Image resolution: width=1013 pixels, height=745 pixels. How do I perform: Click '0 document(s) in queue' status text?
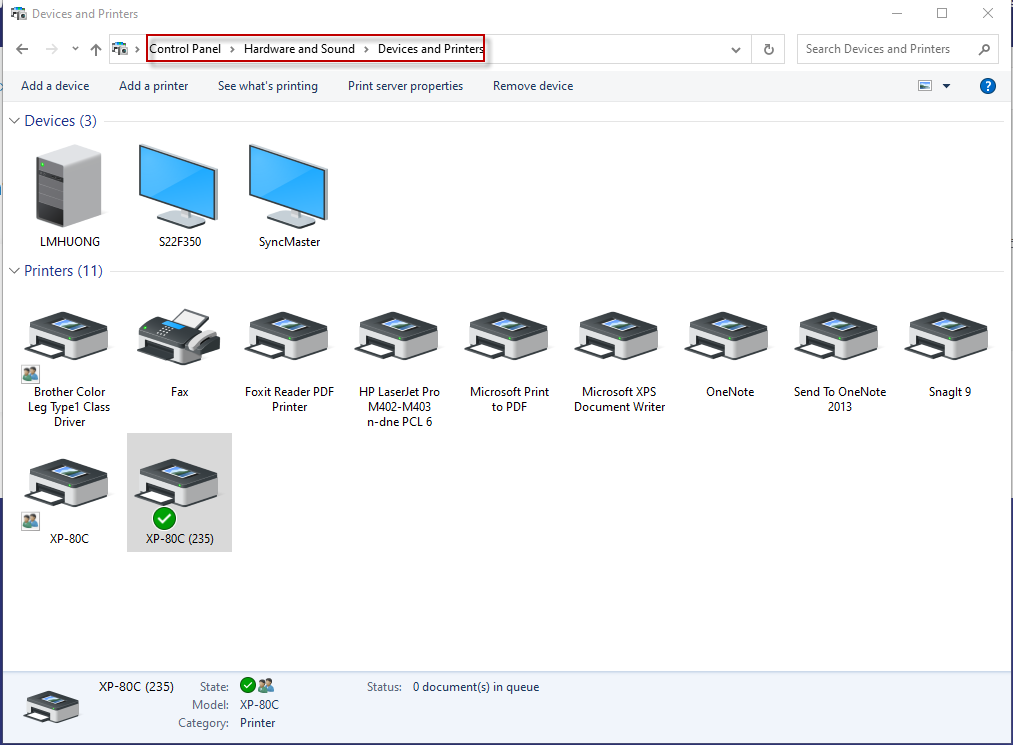coord(476,687)
